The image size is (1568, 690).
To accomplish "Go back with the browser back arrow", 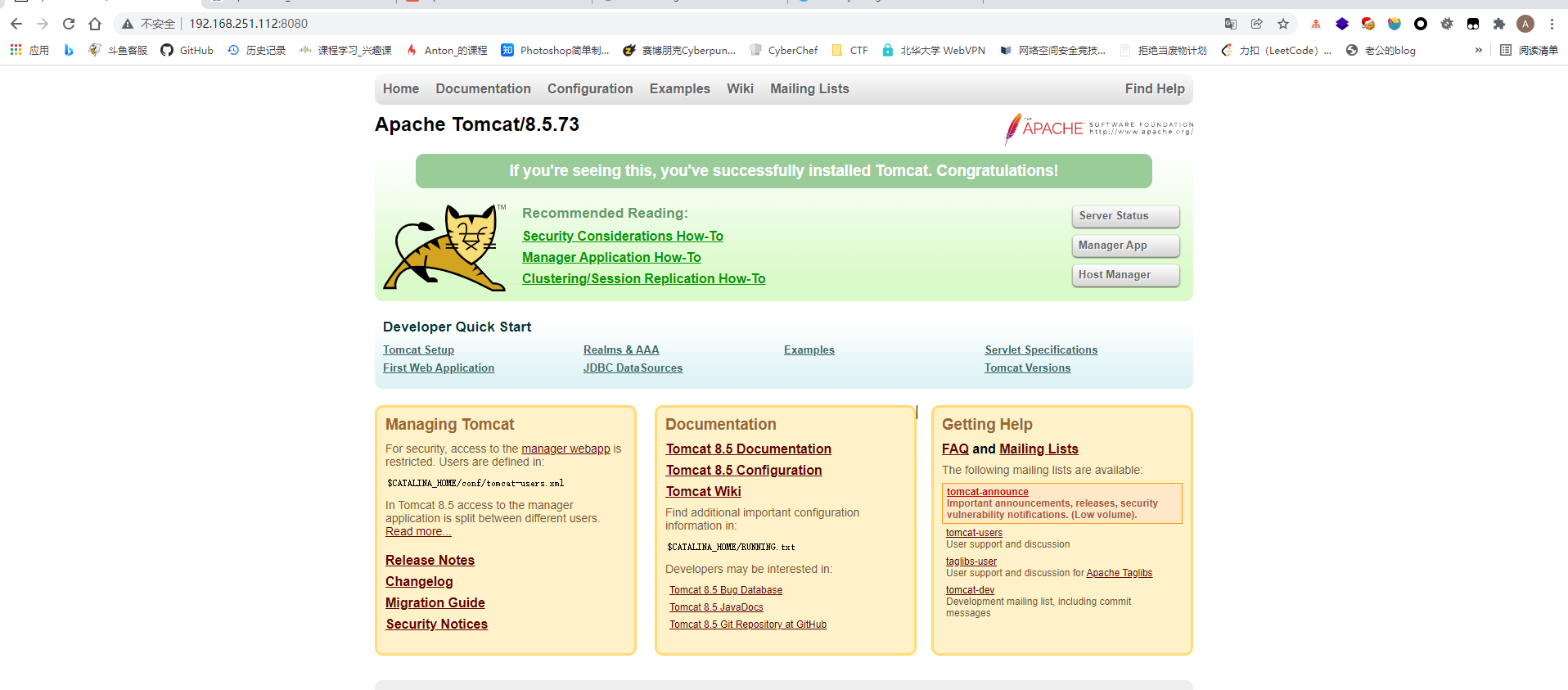I will (16, 24).
